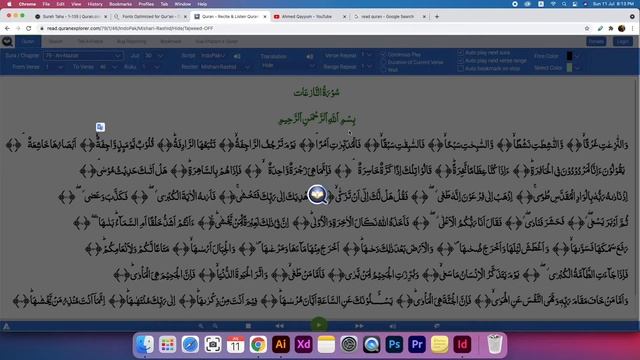Toggle Auto play next sura checkbox
Screen dimensions: 640x360
point(460,53)
